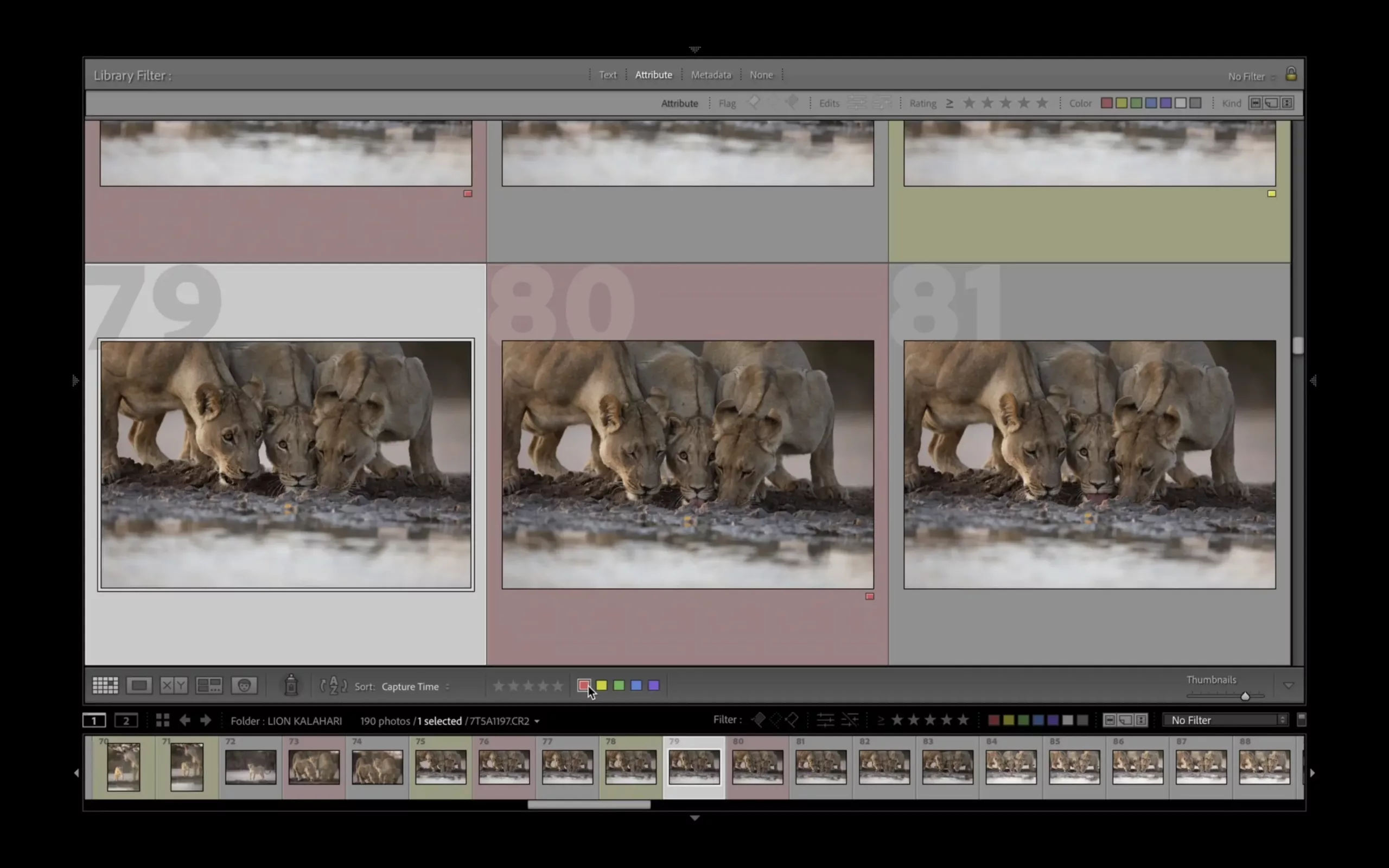Select Attribute filter tab
Screen dimensions: 1389x868
(653, 75)
